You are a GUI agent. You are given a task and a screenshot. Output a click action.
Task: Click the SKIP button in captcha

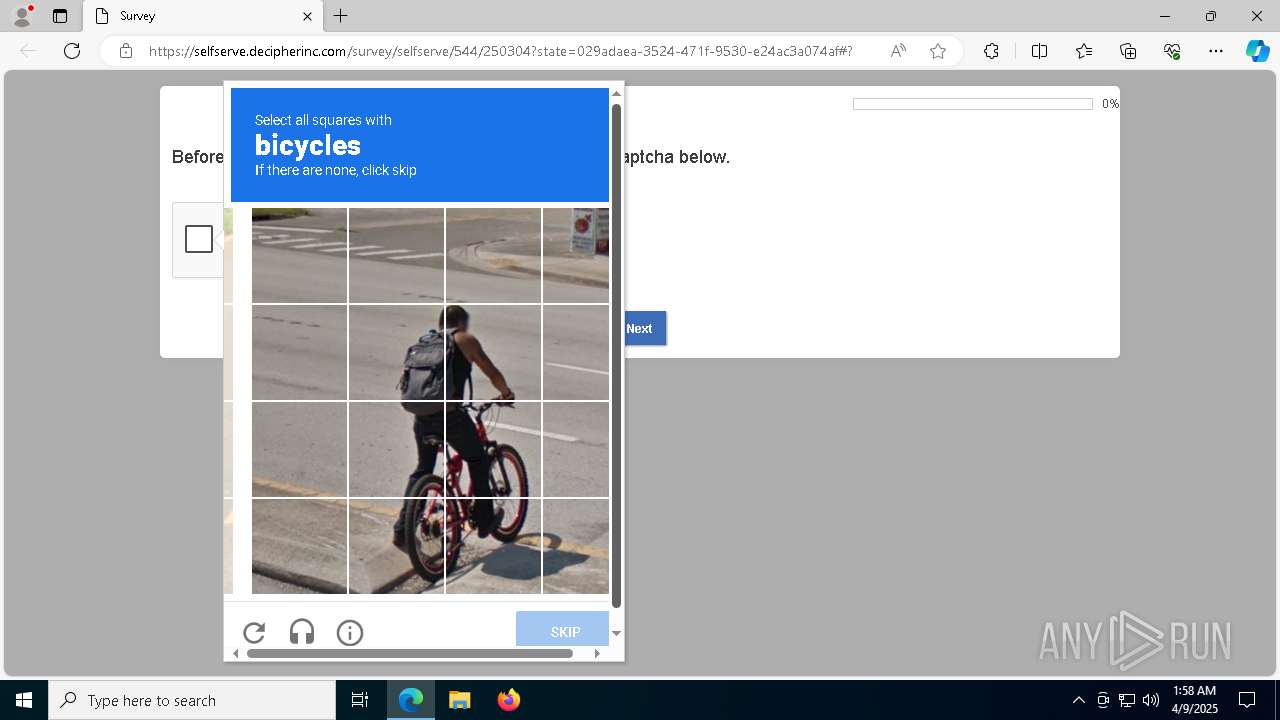click(x=563, y=629)
